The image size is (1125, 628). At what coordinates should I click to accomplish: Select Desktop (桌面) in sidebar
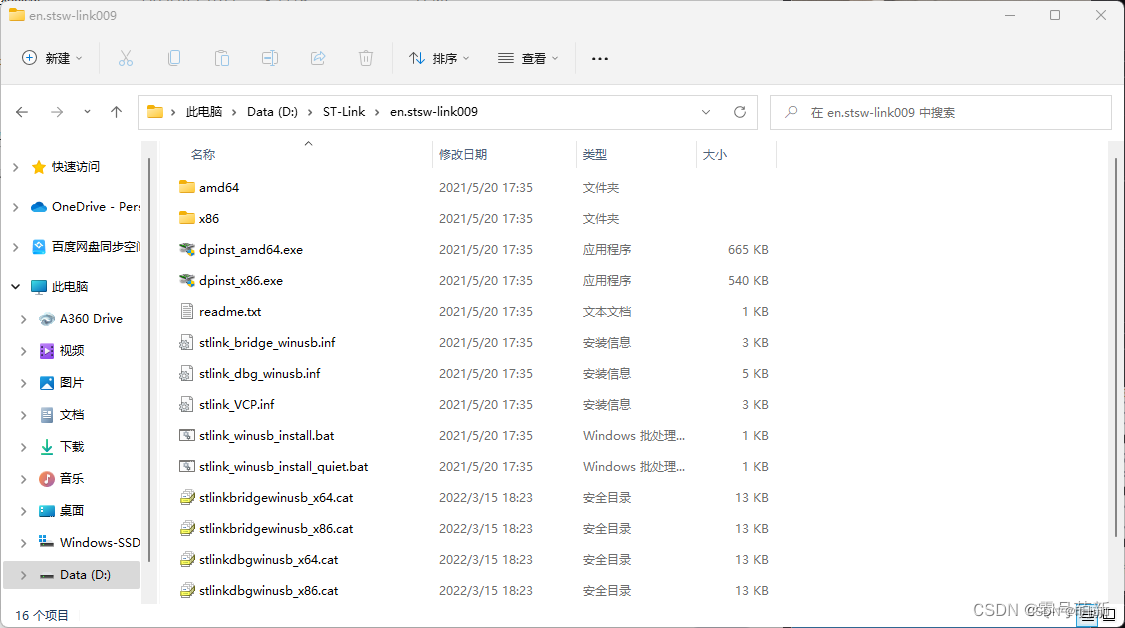click(x=72, y=510)
